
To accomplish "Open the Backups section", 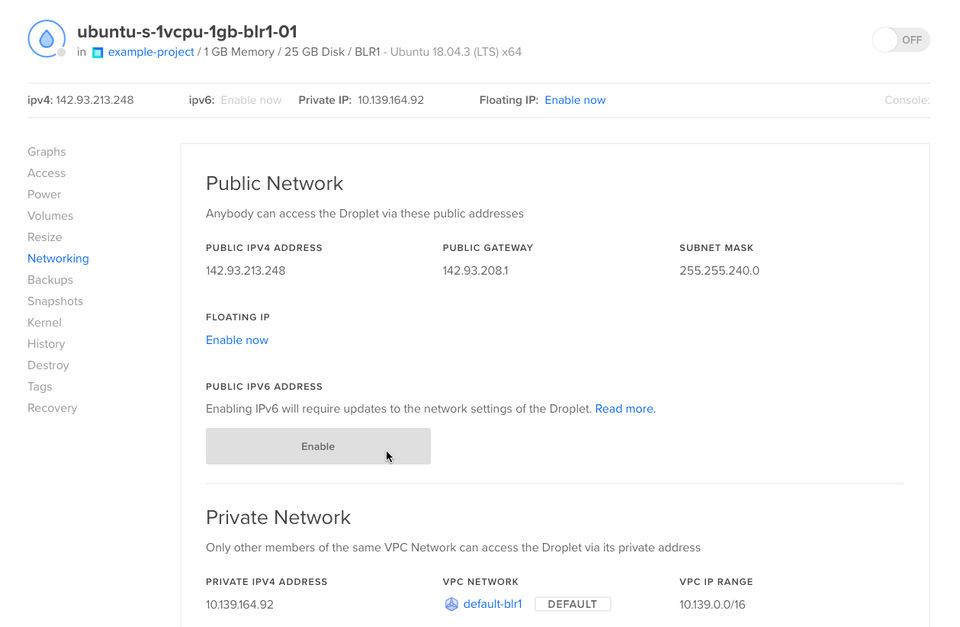I will pyautogui.click(x=50, y=280).
